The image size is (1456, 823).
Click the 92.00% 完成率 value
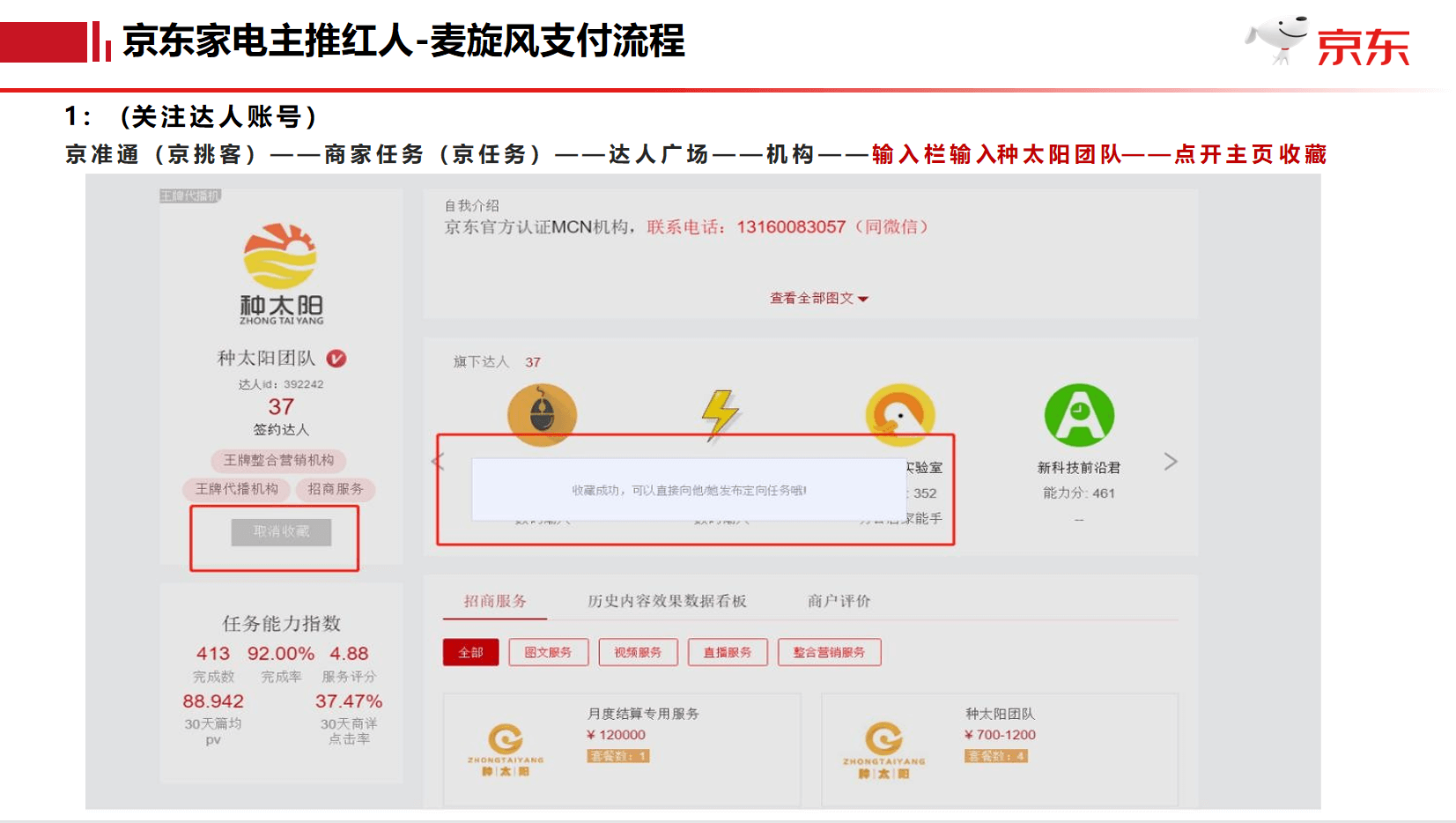point(281,654)
